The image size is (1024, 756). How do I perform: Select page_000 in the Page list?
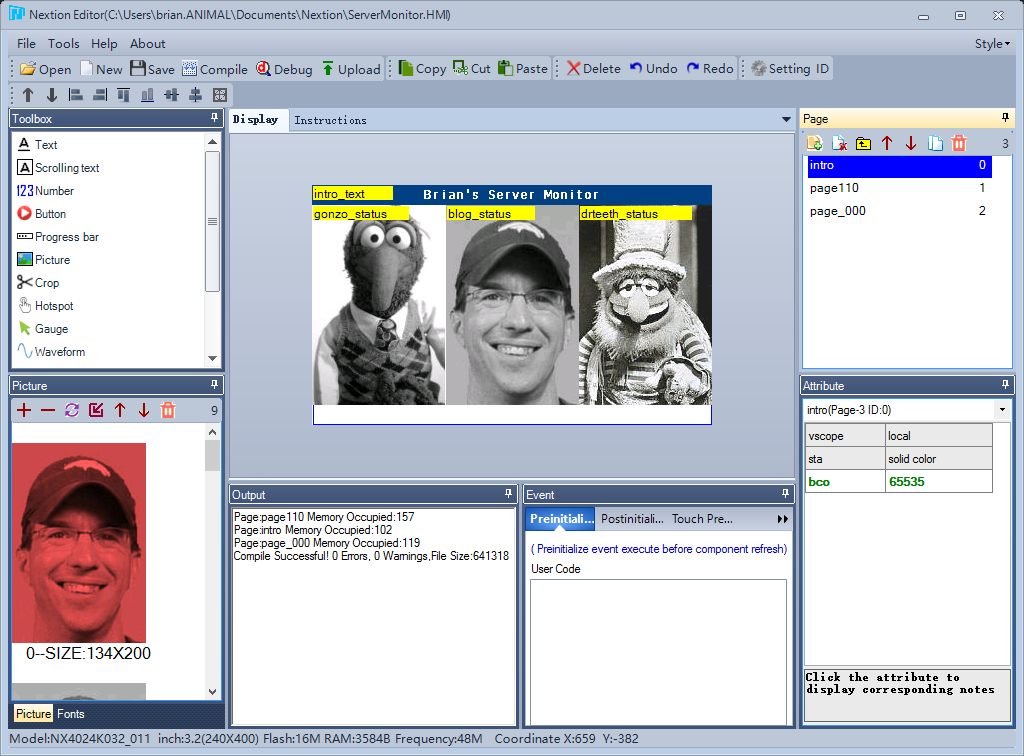click(899, 211)
